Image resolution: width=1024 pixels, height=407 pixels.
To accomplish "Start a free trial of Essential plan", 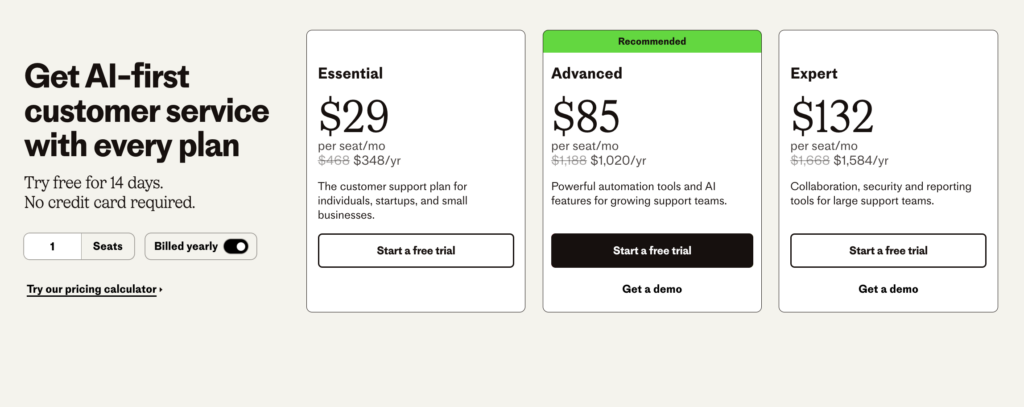I will pos(416,250).
